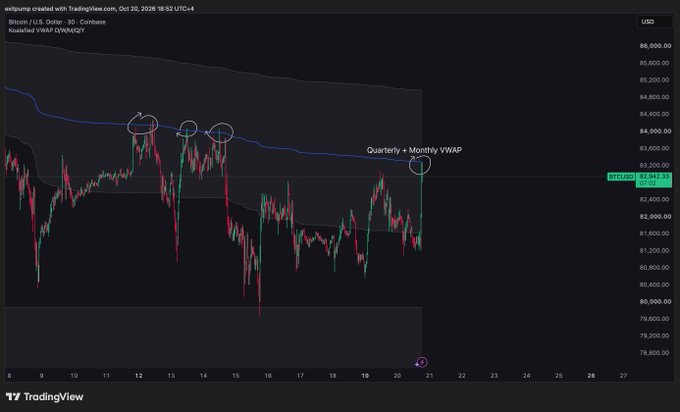680x412 pixels.
Task: Click the TradingView logo
Action: tap(44, 397)
